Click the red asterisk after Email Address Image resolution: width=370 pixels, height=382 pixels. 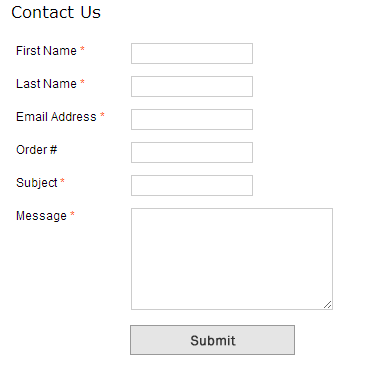(x=102, y=115)
